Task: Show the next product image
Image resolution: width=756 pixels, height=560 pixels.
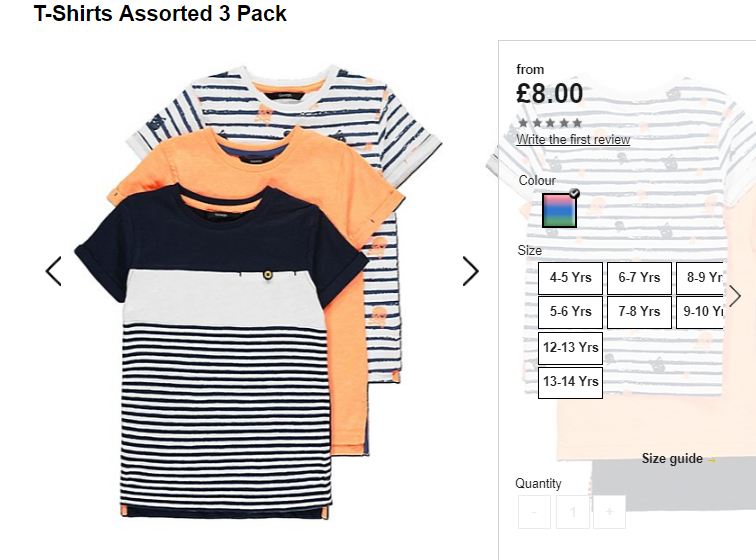Action: (x=471, y=271)
